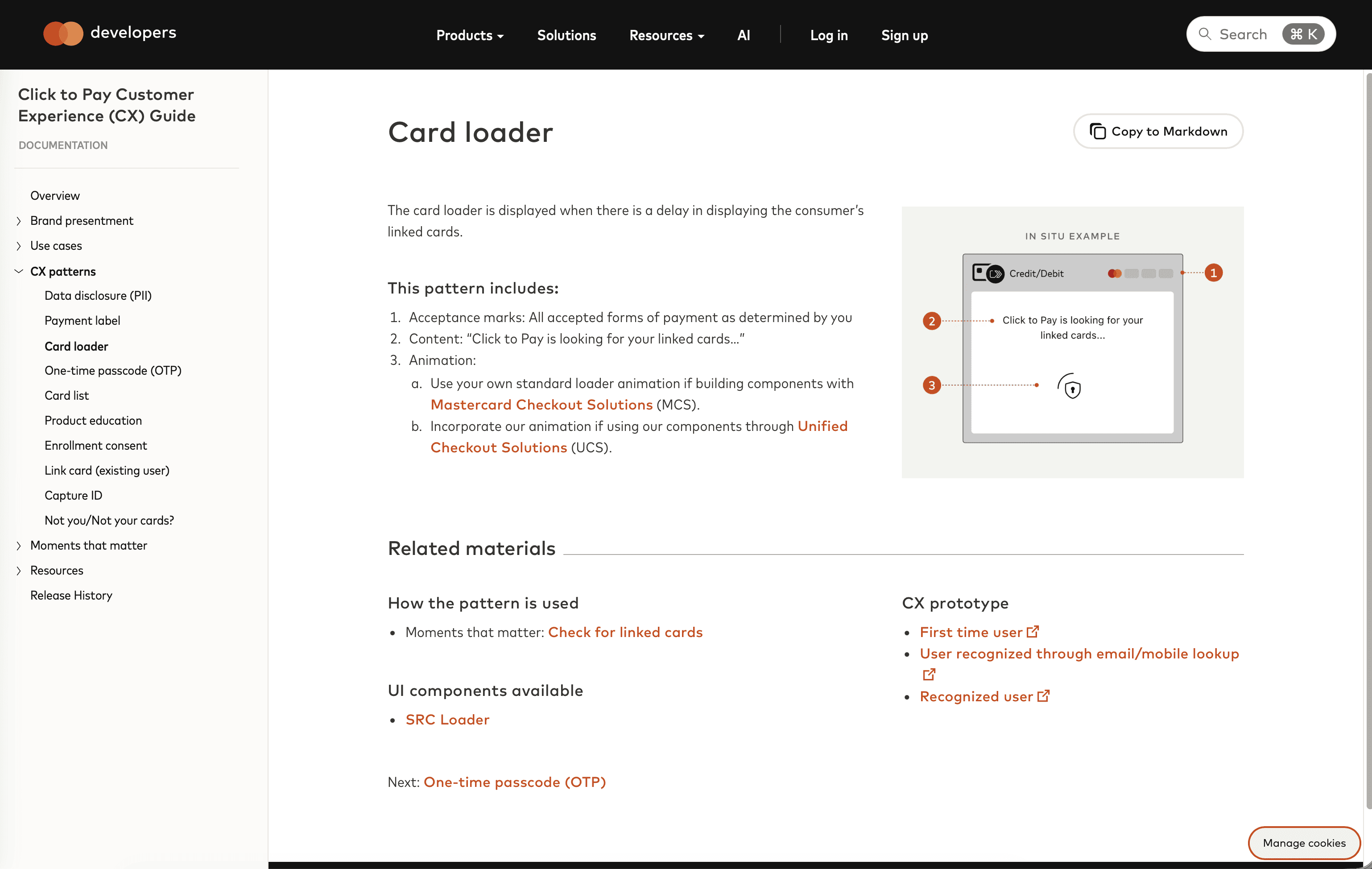Image resolution: width=1372 pixels, height=869 pixels.
Task: Click the search magnifier icon
Action: click(x=1204, y=34)
